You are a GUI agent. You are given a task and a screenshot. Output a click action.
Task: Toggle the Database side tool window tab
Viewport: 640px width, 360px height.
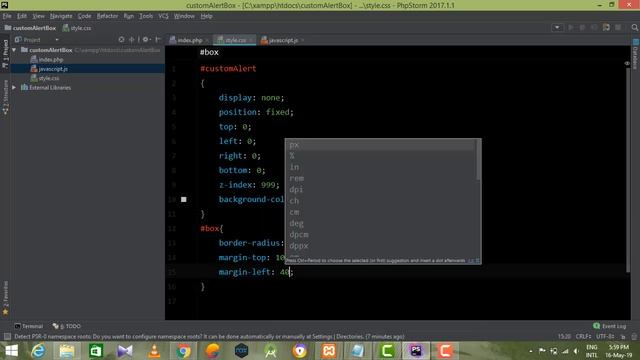[x=636, y=54]
